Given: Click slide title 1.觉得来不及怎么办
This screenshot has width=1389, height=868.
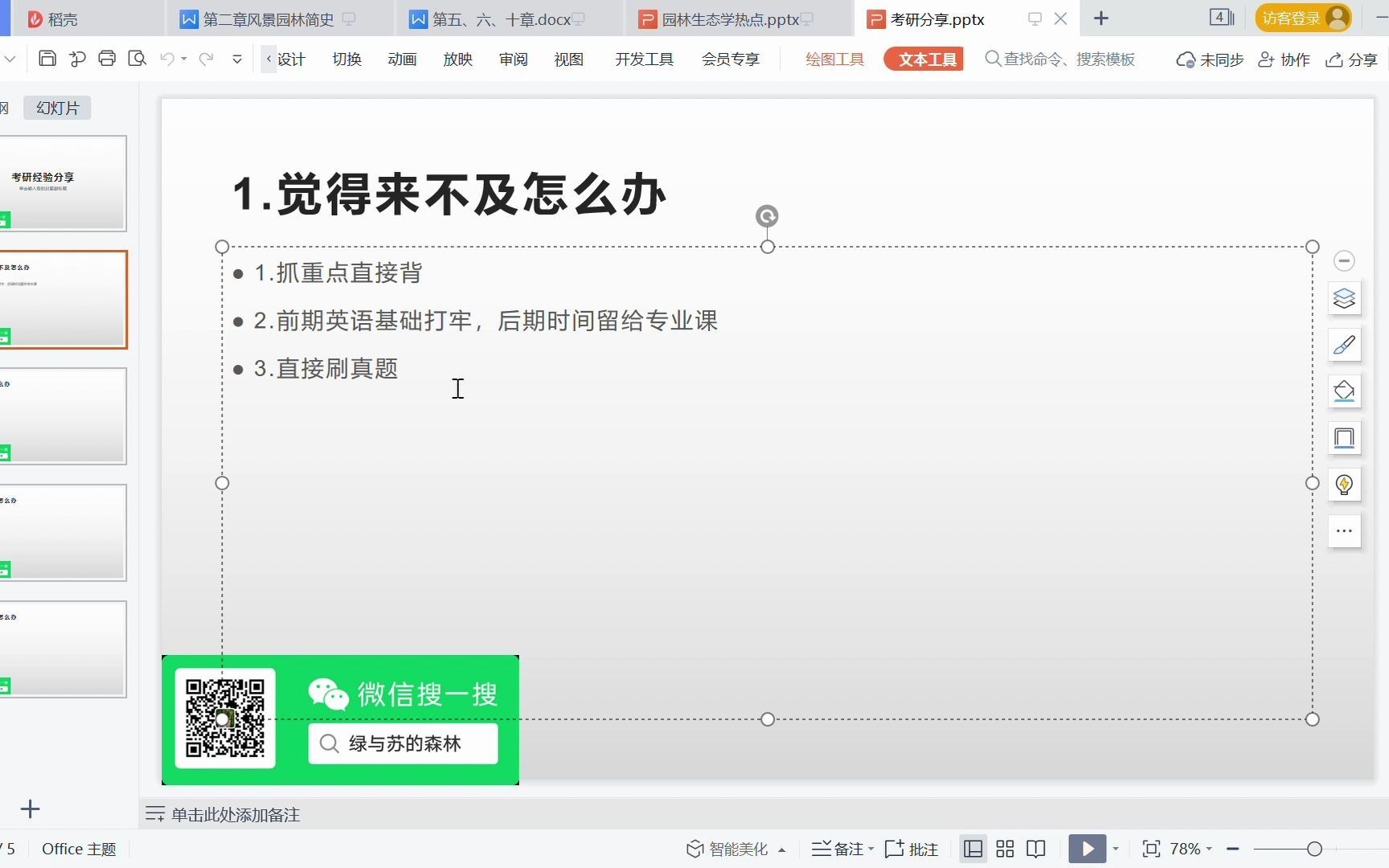Looking at the screenshot, I should 449,194.
